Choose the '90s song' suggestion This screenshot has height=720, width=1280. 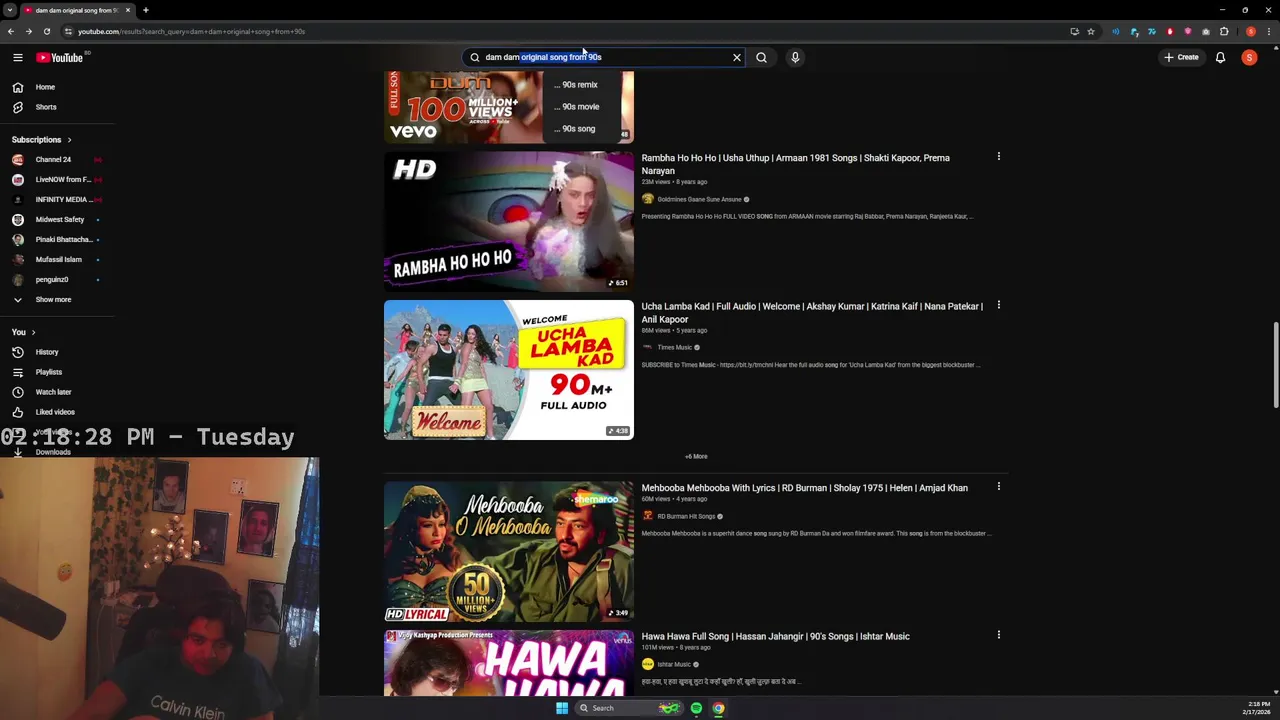(x=575, y=129)
